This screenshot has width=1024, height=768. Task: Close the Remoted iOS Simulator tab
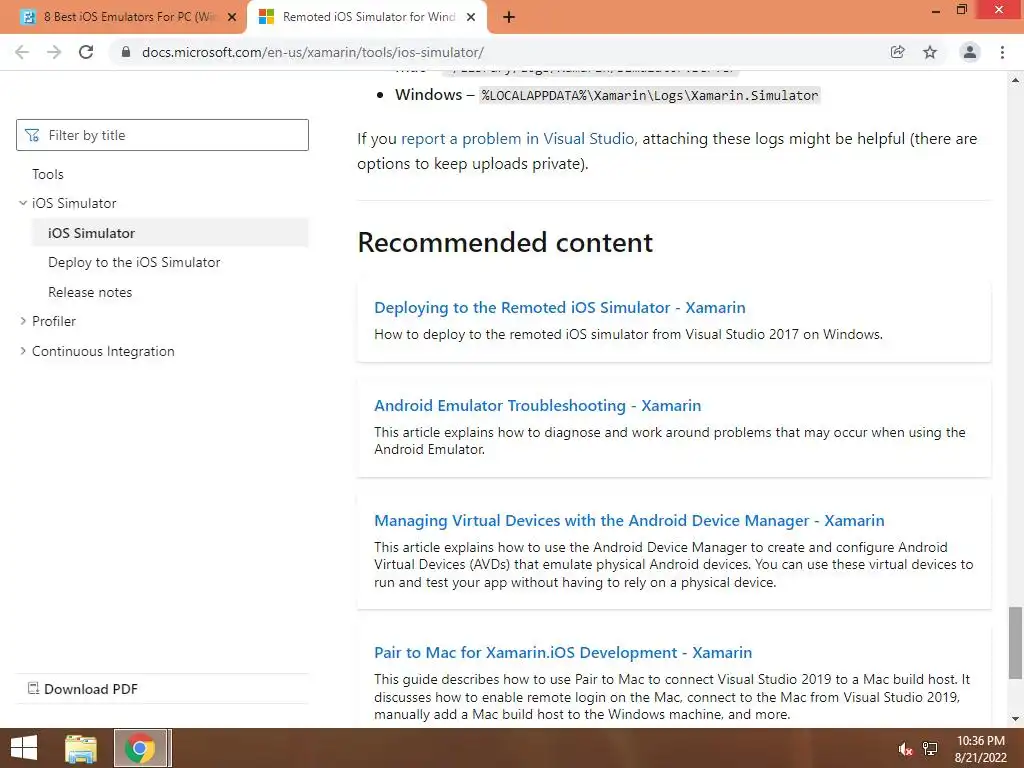tap(471, 17)
